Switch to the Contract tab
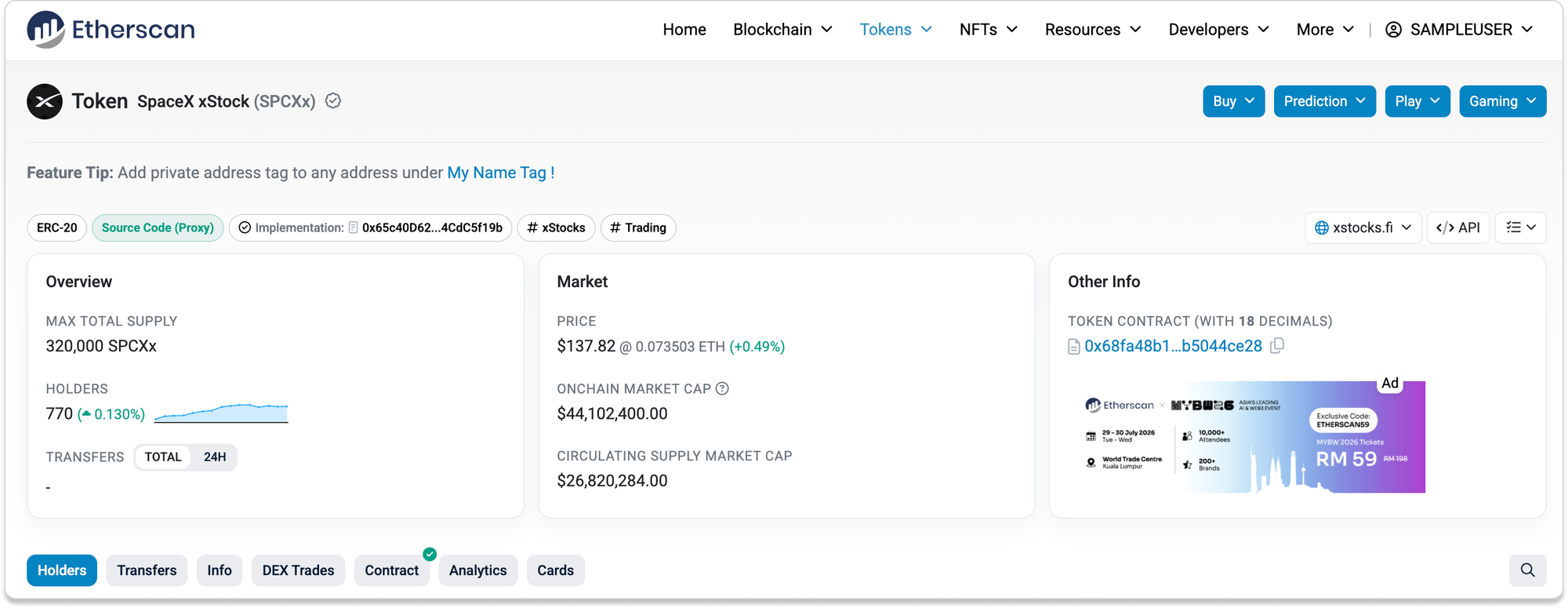 click(392, 570)
